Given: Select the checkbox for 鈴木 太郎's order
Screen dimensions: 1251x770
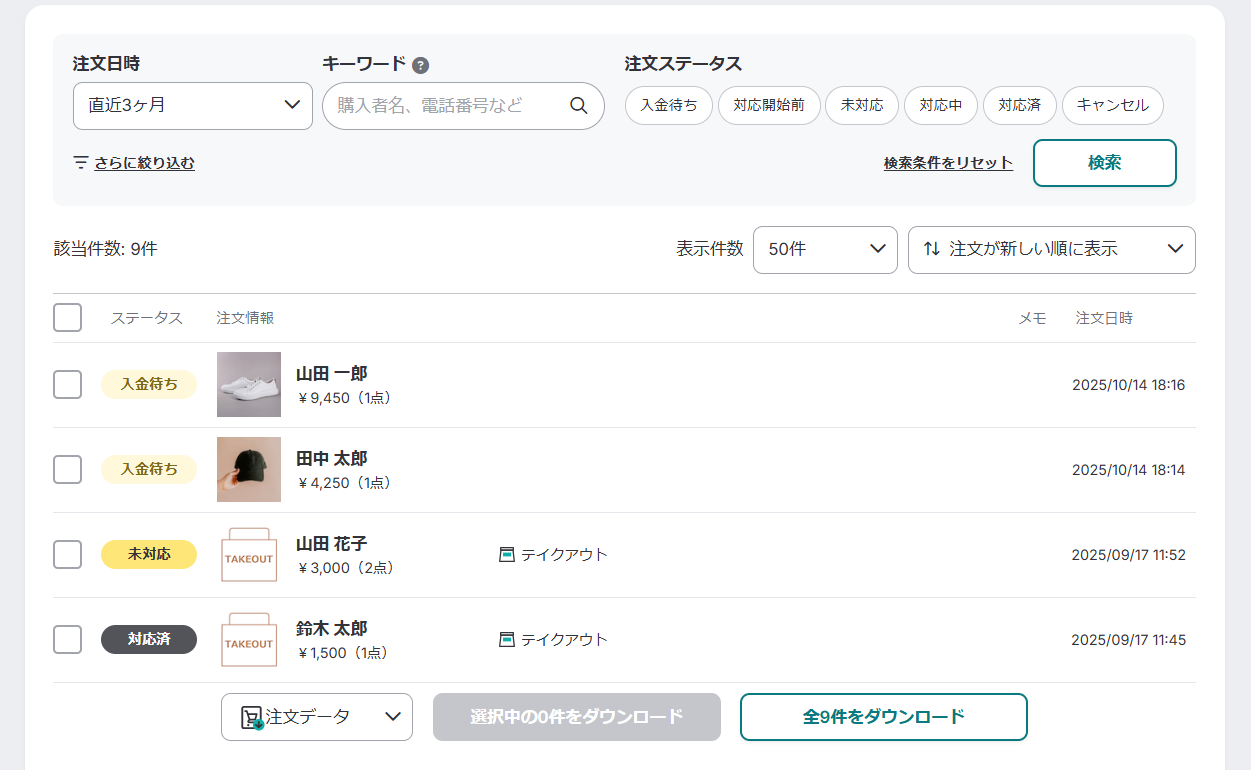Looking at the screenshot, I should point(67,639).
